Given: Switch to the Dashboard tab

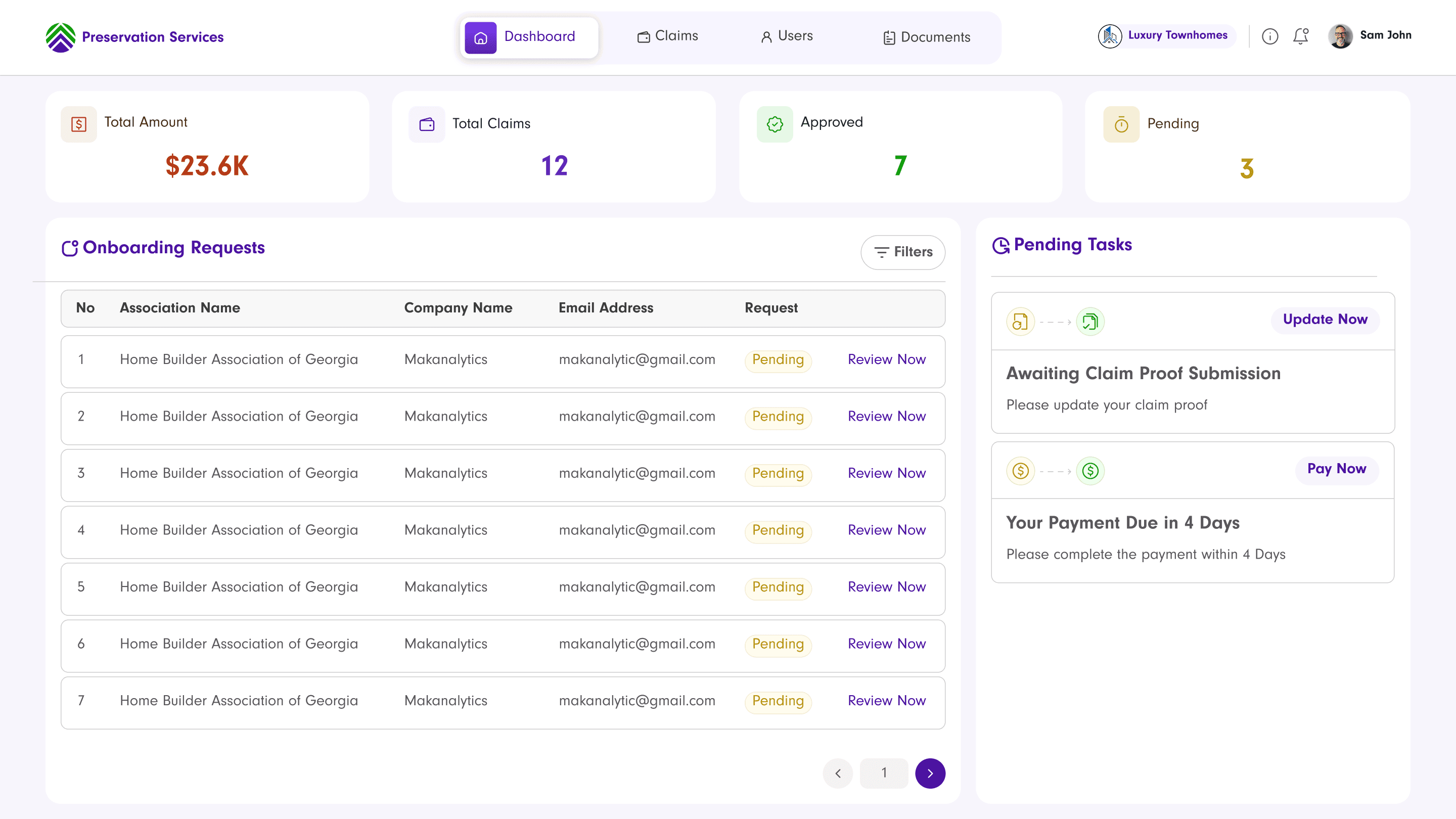Looking at the screenshot, I should pyautogui.click(x=529, y=38).
